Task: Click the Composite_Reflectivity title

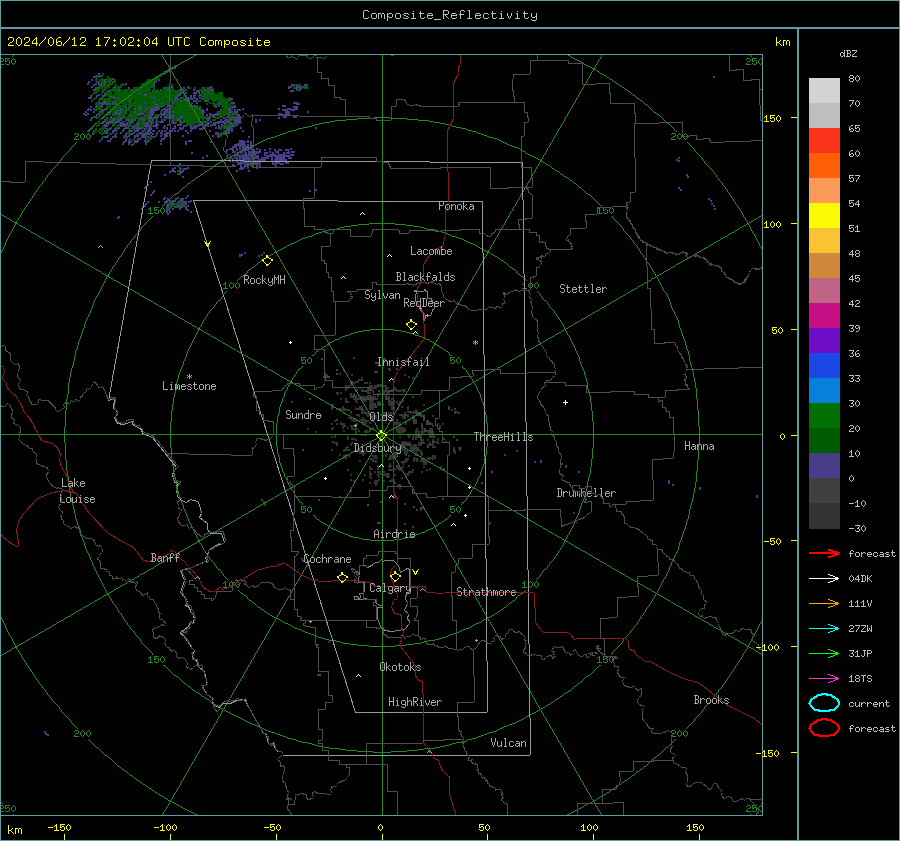Action: tap(450, 15)
